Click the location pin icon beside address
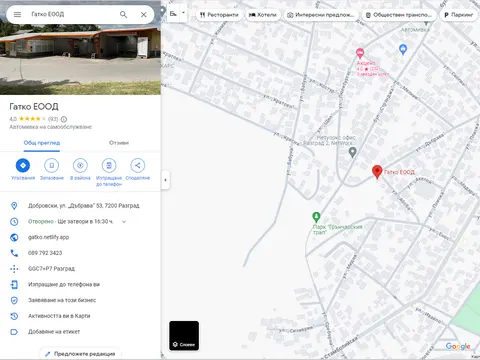This screenshot has width=480, height=360. 14,206
